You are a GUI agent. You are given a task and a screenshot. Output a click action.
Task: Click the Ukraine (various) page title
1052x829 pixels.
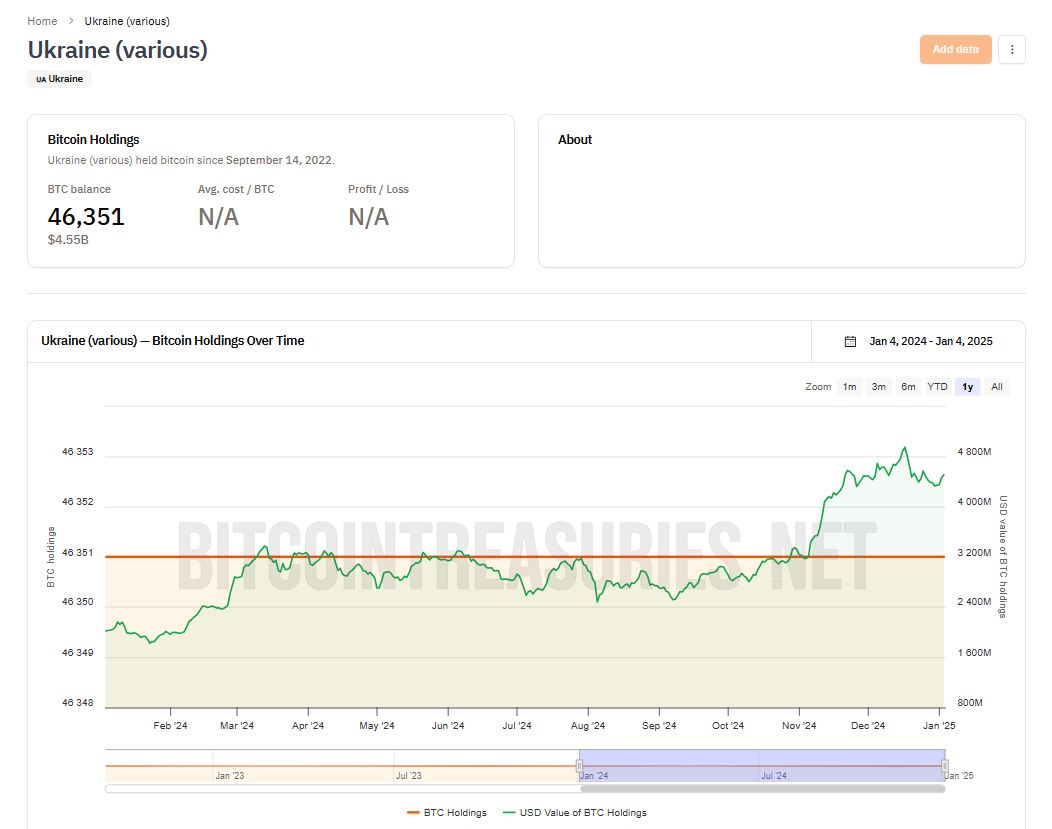(x=117, y=50)
